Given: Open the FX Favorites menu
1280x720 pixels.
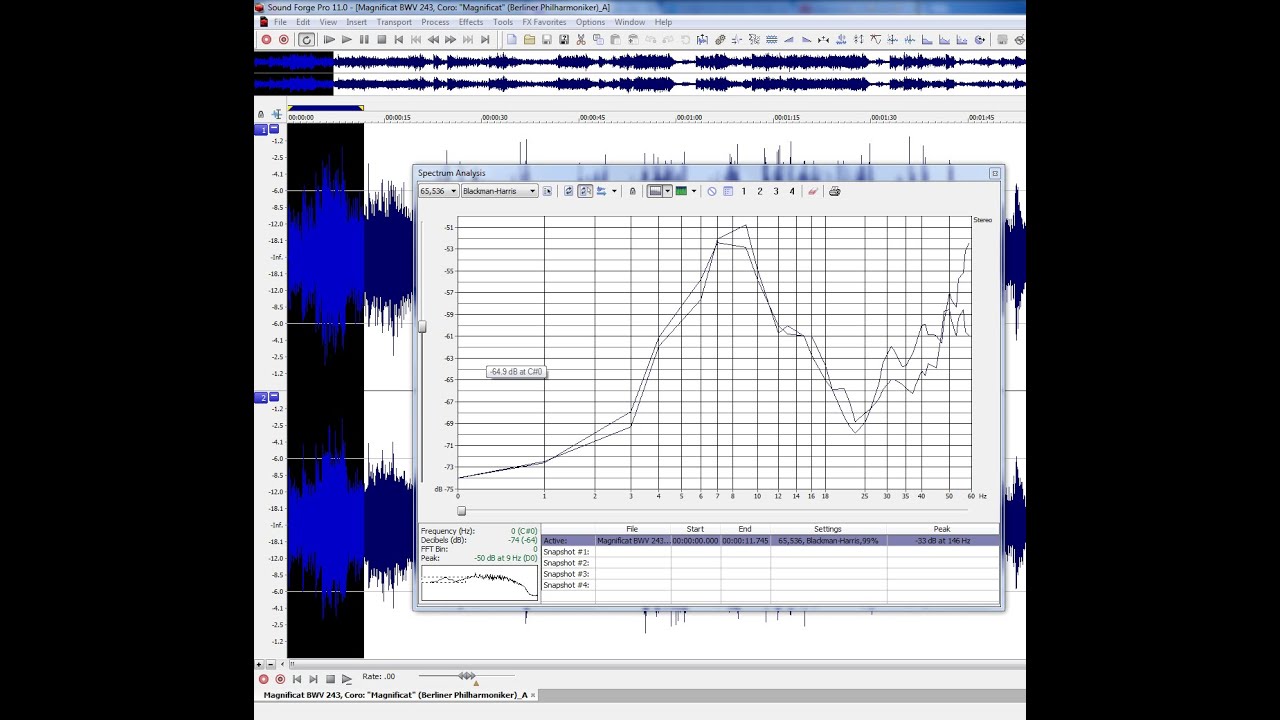Looking at the screenshot, I should click(x=544, y=22).
